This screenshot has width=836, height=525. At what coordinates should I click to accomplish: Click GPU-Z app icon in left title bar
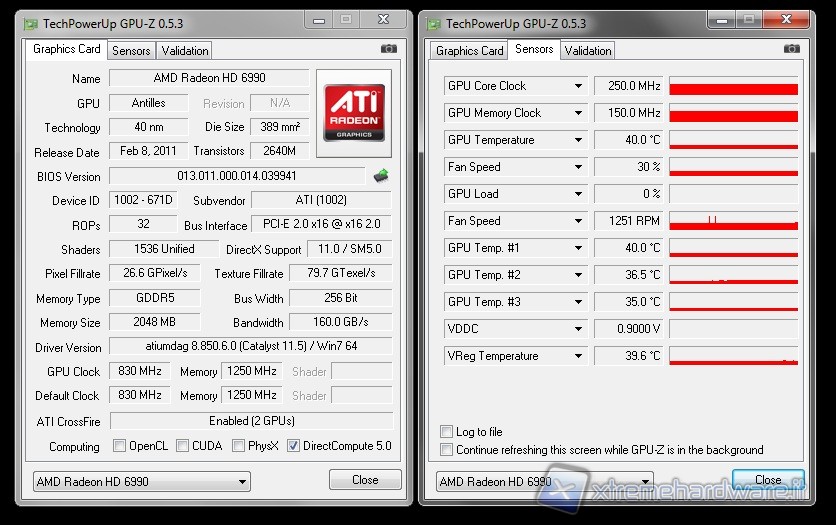point(30,23)
